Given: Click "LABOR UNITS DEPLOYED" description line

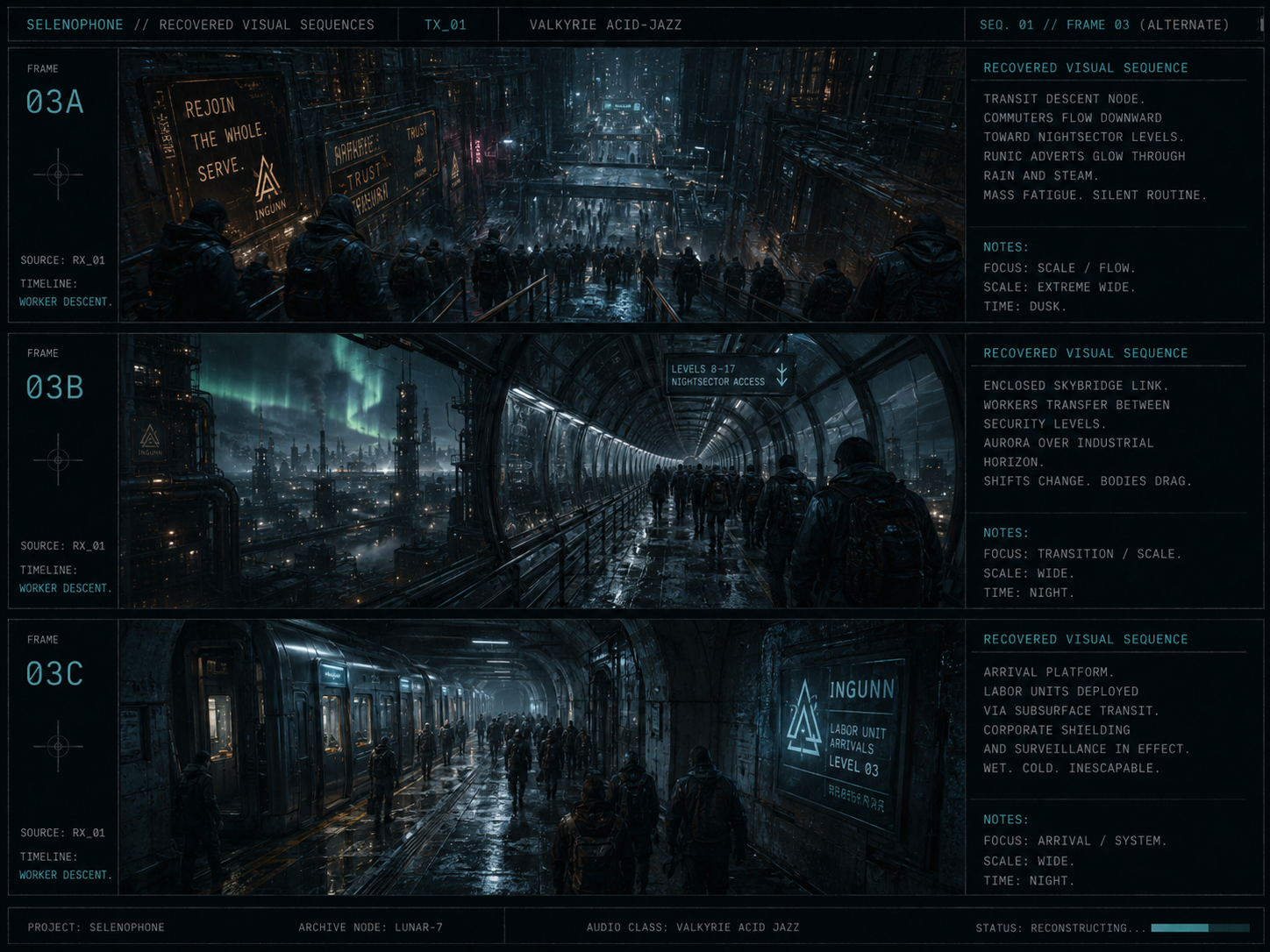Looking at the screenshot, I should [x=1060, y=692].
